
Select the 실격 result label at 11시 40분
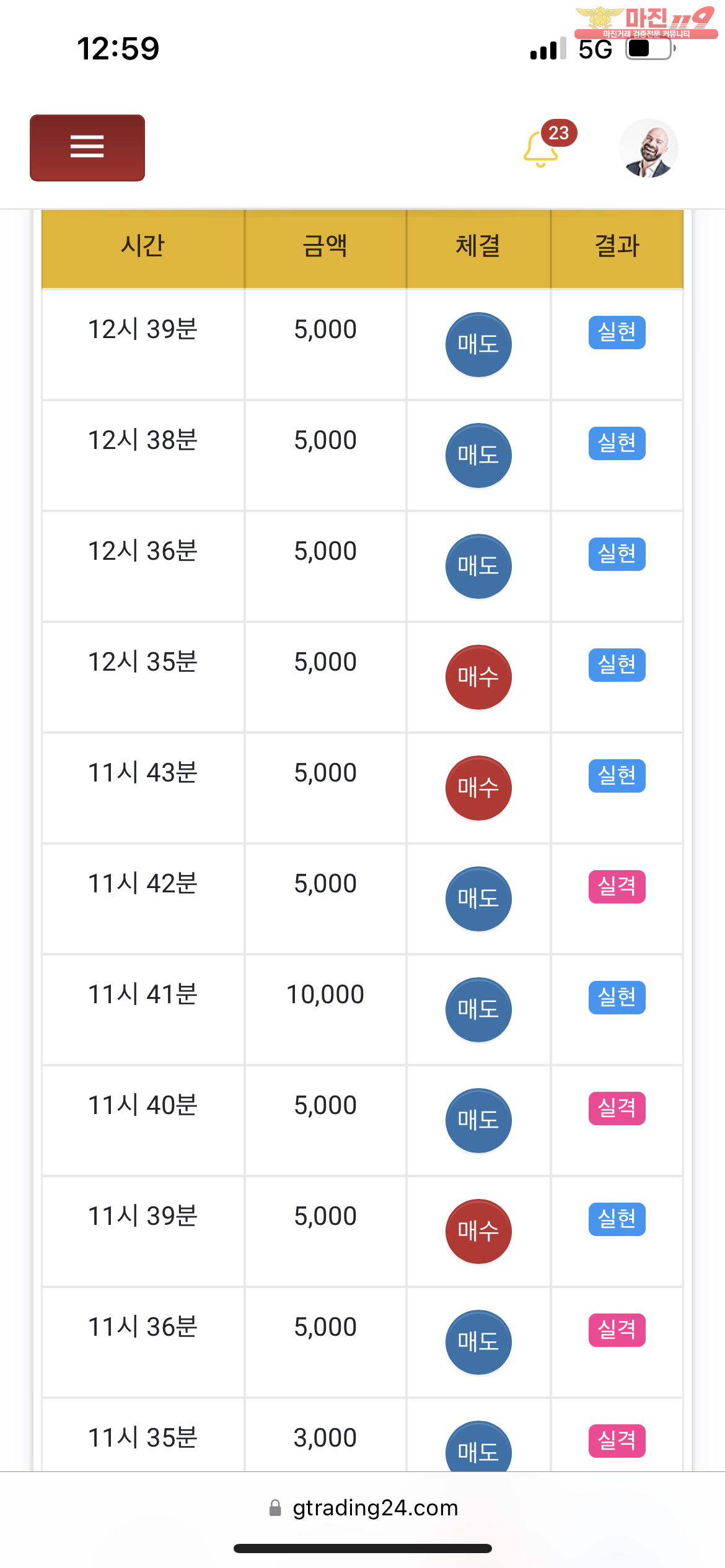(x=617, y=1108)
